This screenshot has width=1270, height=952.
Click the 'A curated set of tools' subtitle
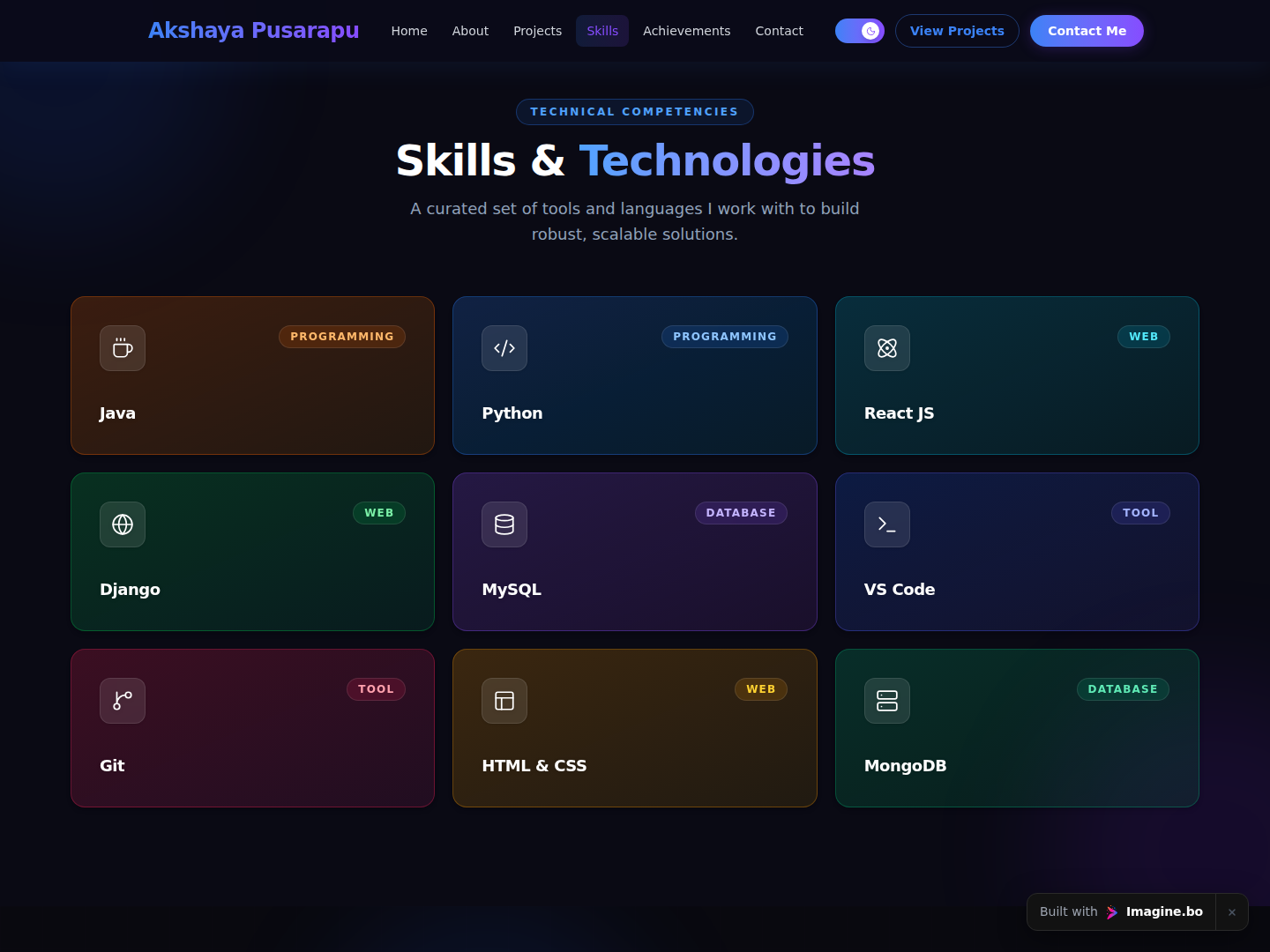[x=635, y=221]
